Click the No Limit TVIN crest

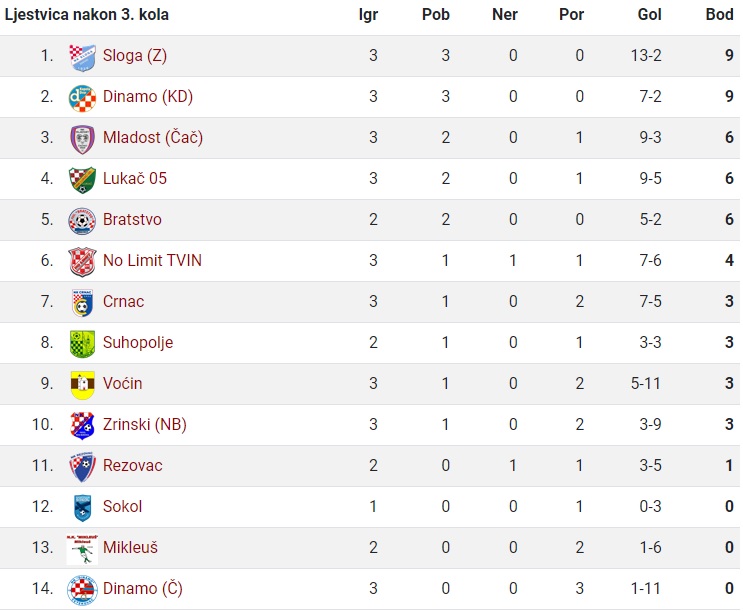(x=82, y=262)
